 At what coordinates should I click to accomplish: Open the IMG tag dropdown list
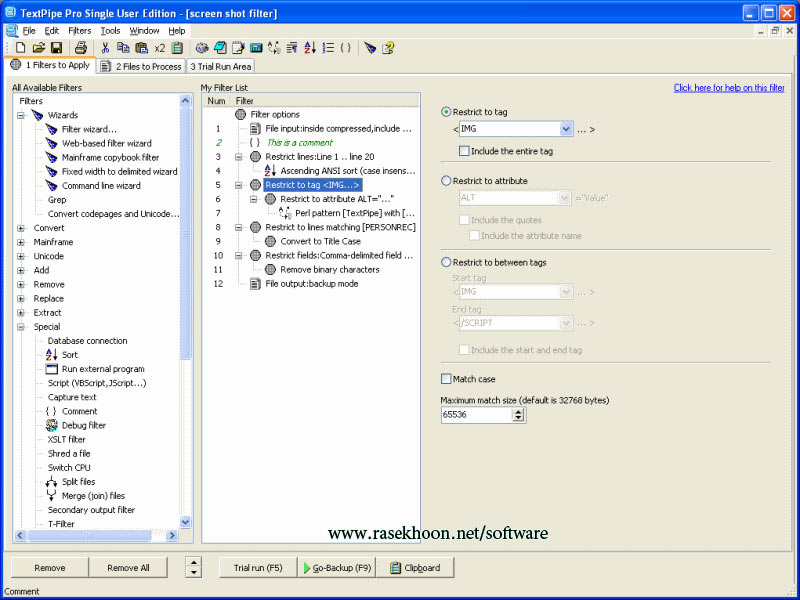[x=564, y=128]
